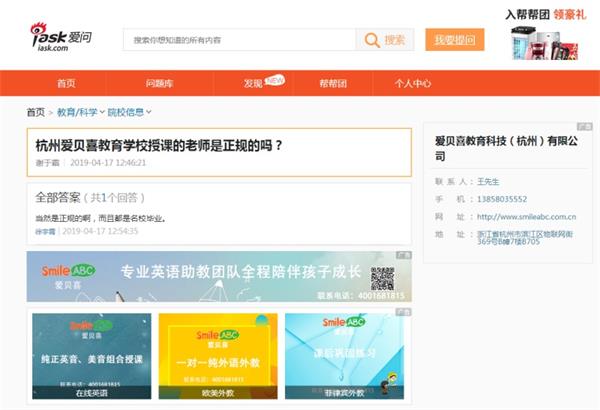Image resolution: width=600 pixels, height=410 pixels.
Task: Click question asker name 谢于霜
Action: tap(47, 163)
